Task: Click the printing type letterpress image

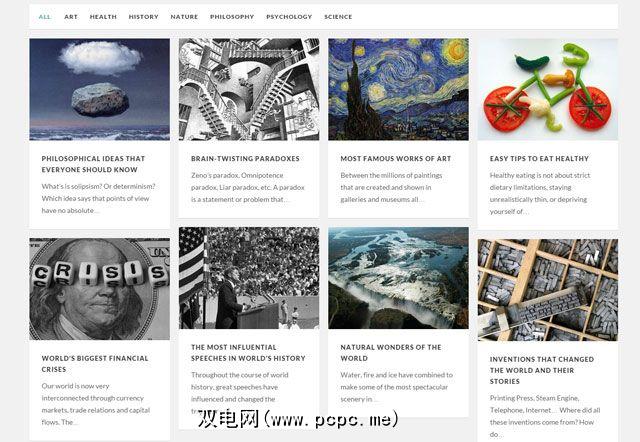Action: click(548, 290)
